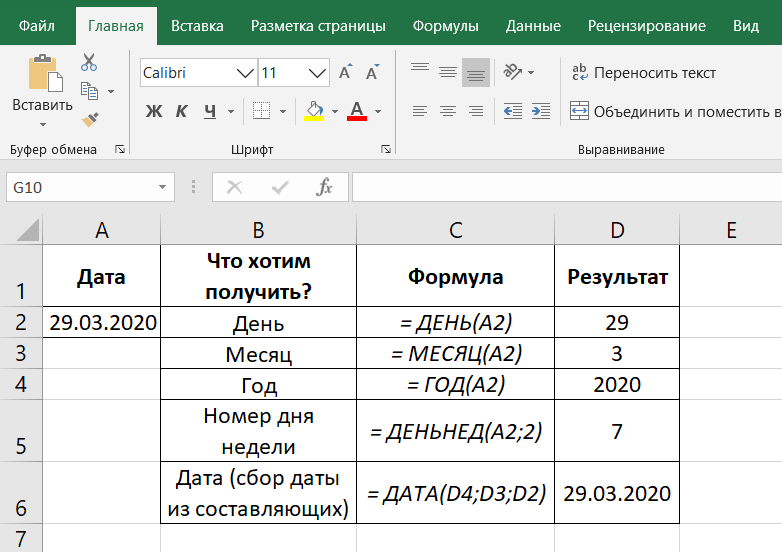Open the Clipboard group dialog launcher
Screen dimensions: 782x552
pos(120,149)
